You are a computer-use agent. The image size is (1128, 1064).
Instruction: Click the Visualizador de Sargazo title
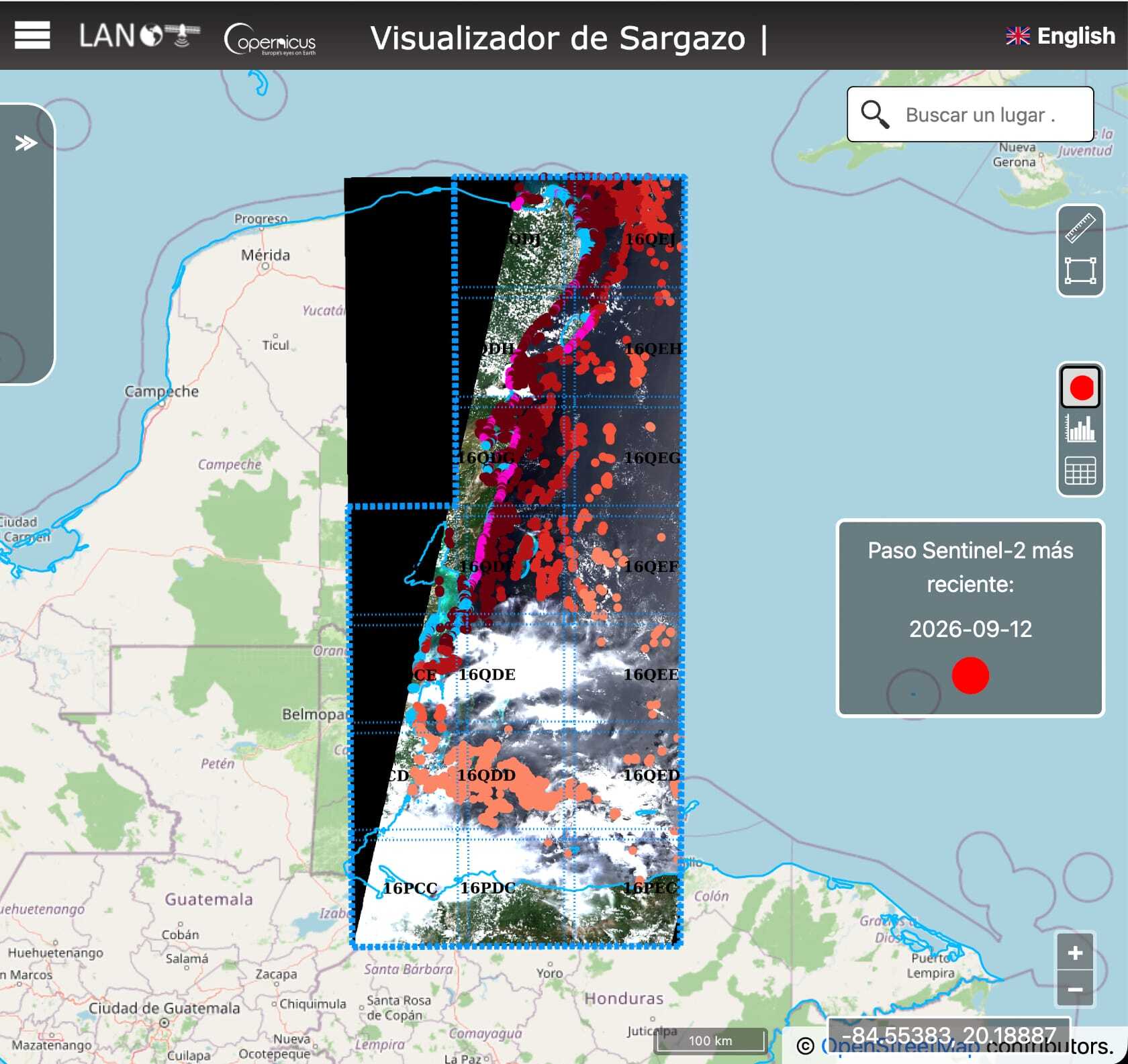[558, 38]
